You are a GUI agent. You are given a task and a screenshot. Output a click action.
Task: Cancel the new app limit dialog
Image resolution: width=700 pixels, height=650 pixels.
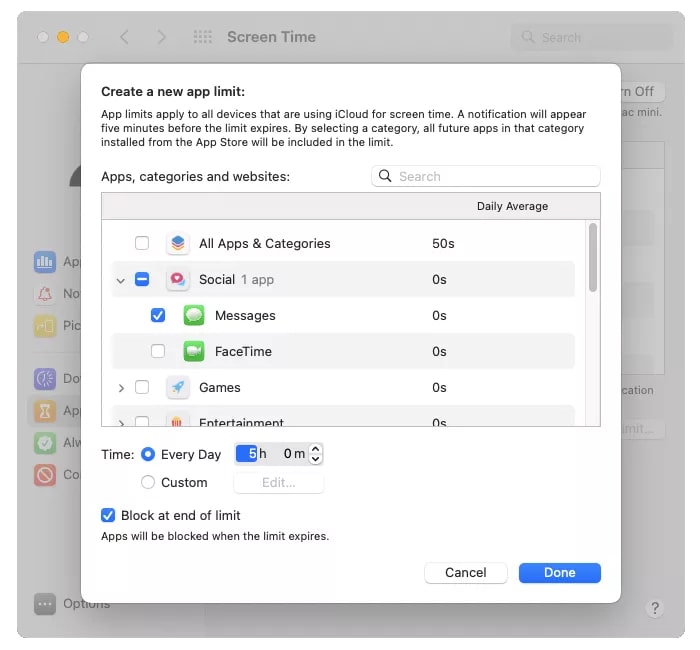coord(465,573)
